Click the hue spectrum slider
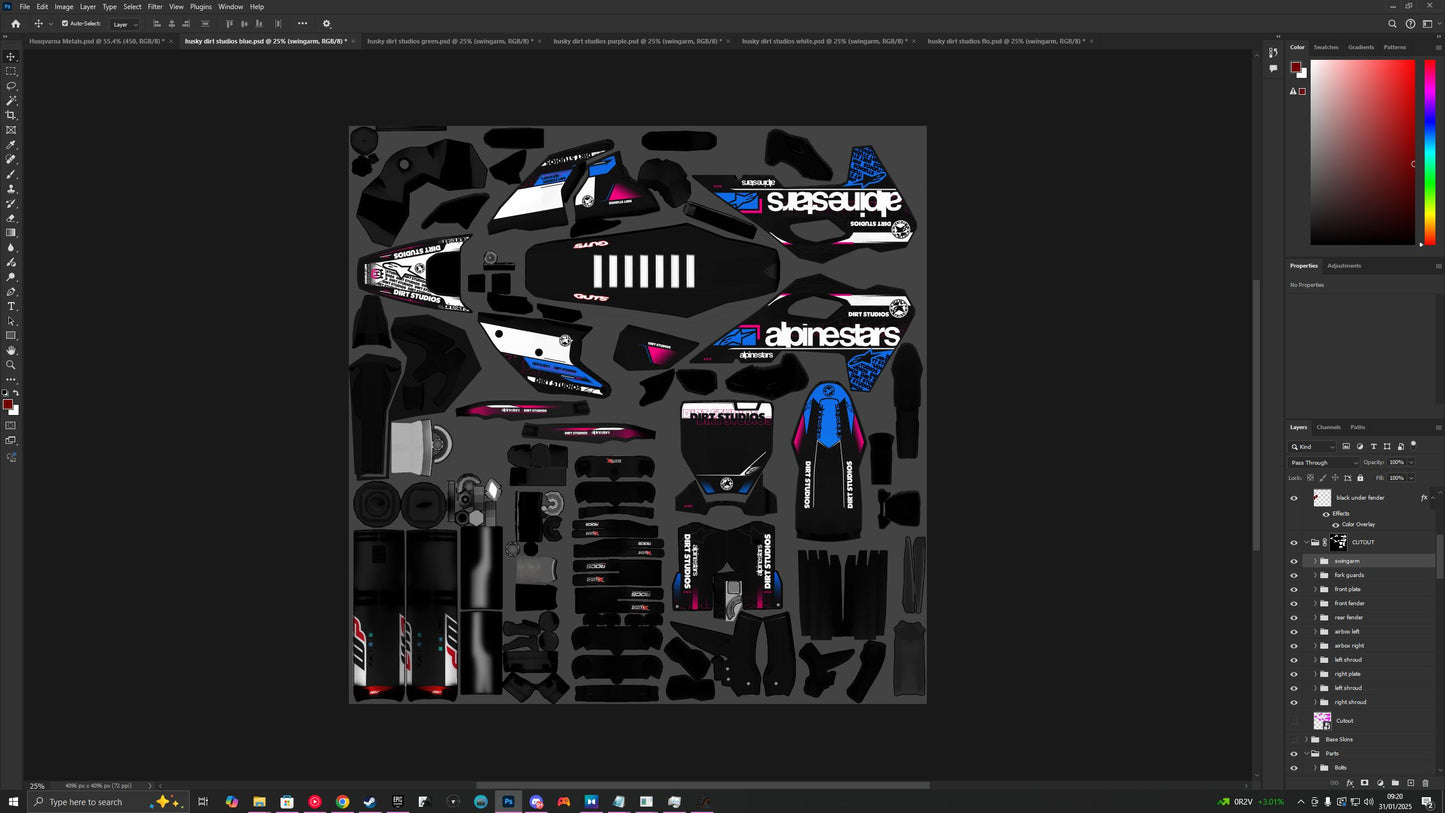 (x=1430, y=152)
